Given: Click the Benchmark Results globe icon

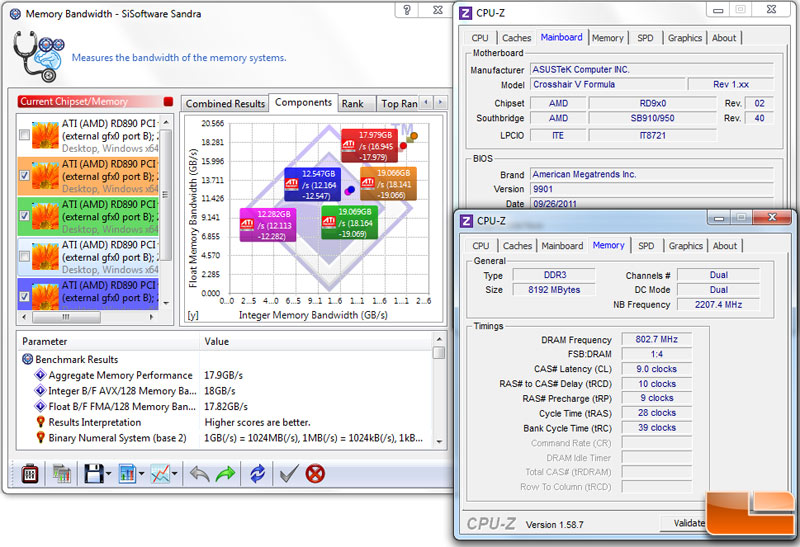Looking at the screenshot, I should (x=28, y=359).
